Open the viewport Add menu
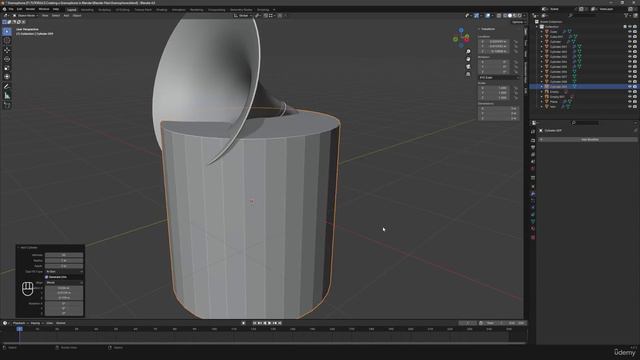Screen dimensions: 640x360 (66, 16)
